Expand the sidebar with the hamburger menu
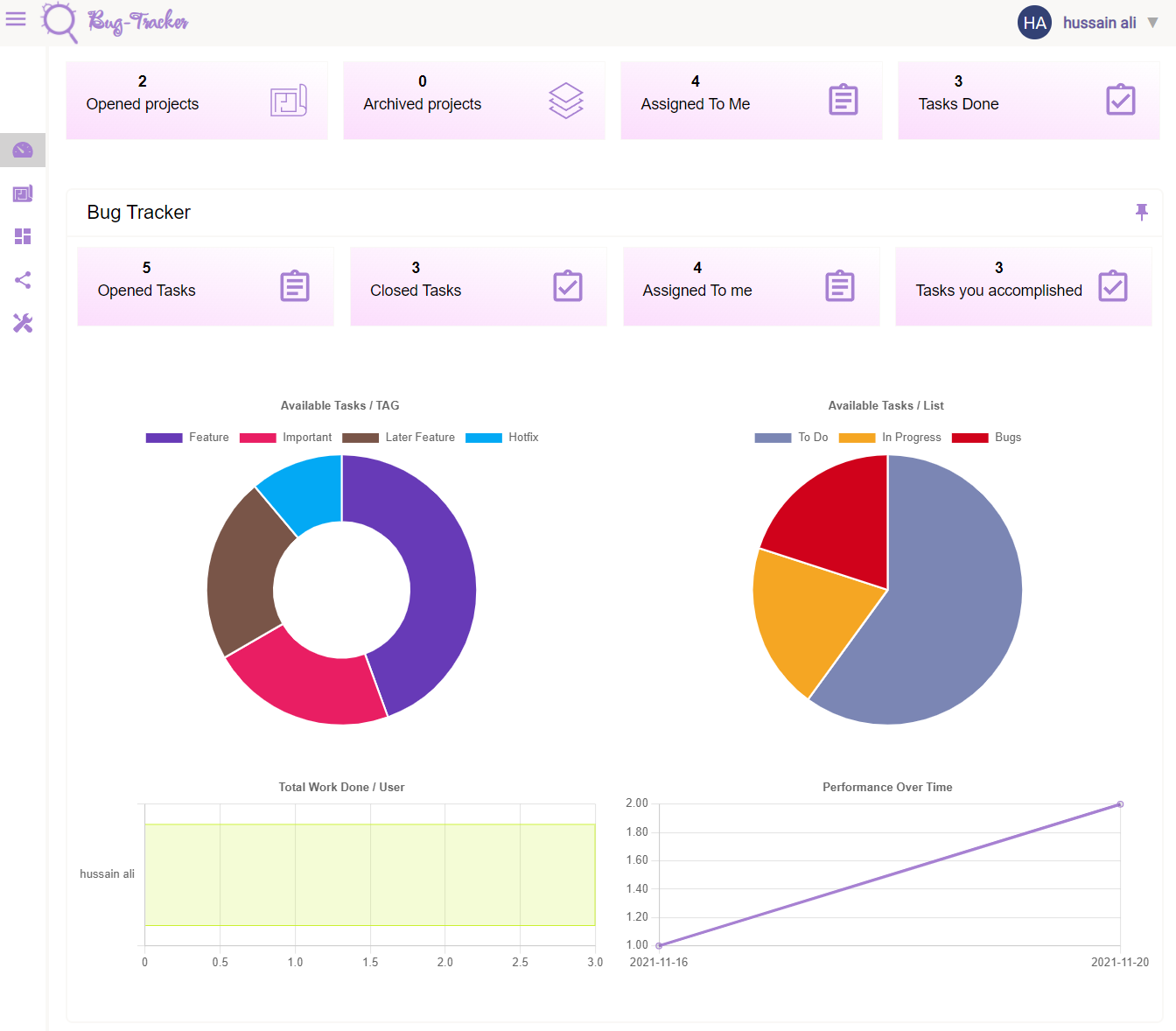This screenshot has width=1176, height=1031. [16, 19]
